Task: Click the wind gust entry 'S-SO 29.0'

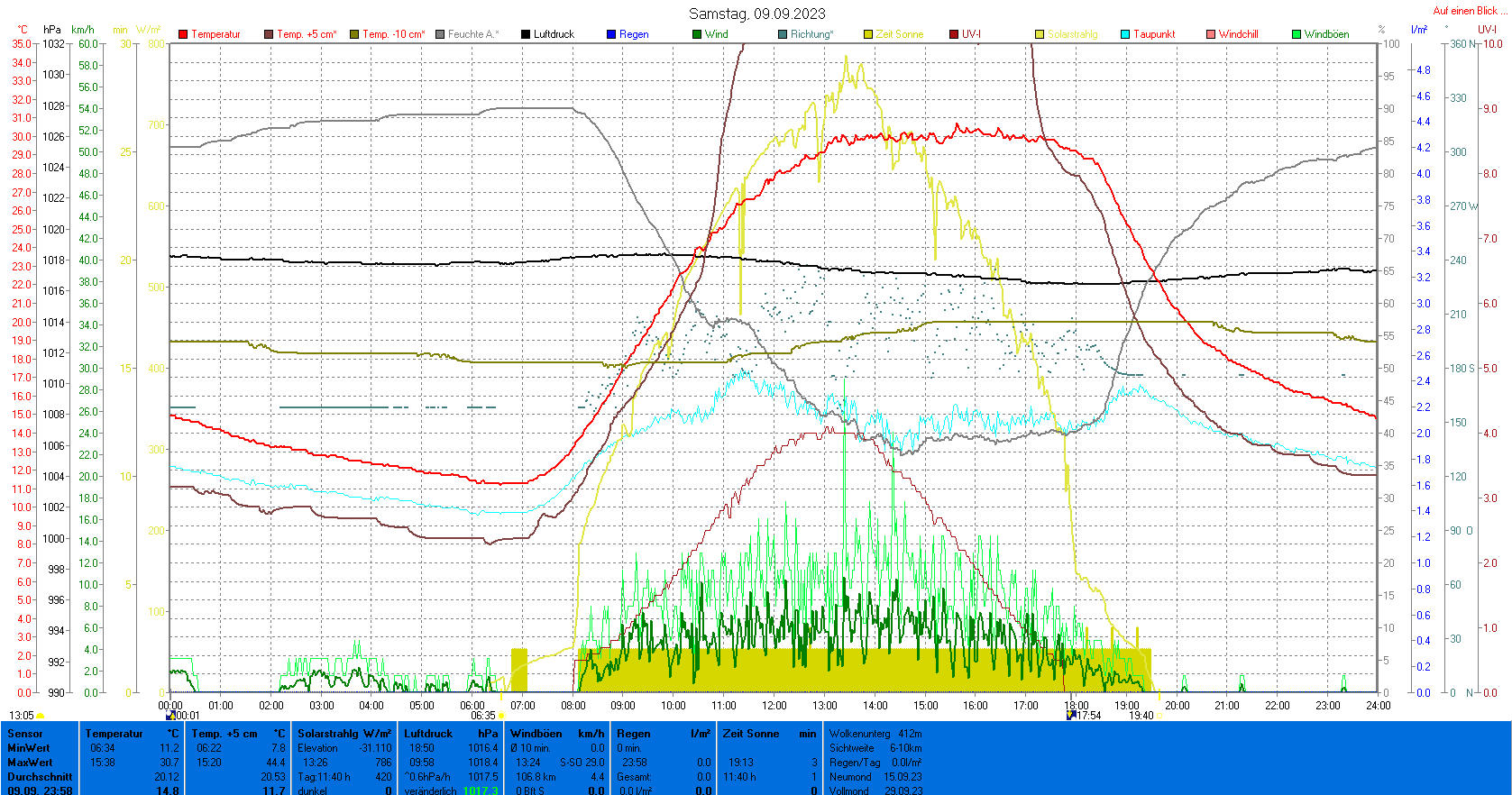Action: [582, 763]
